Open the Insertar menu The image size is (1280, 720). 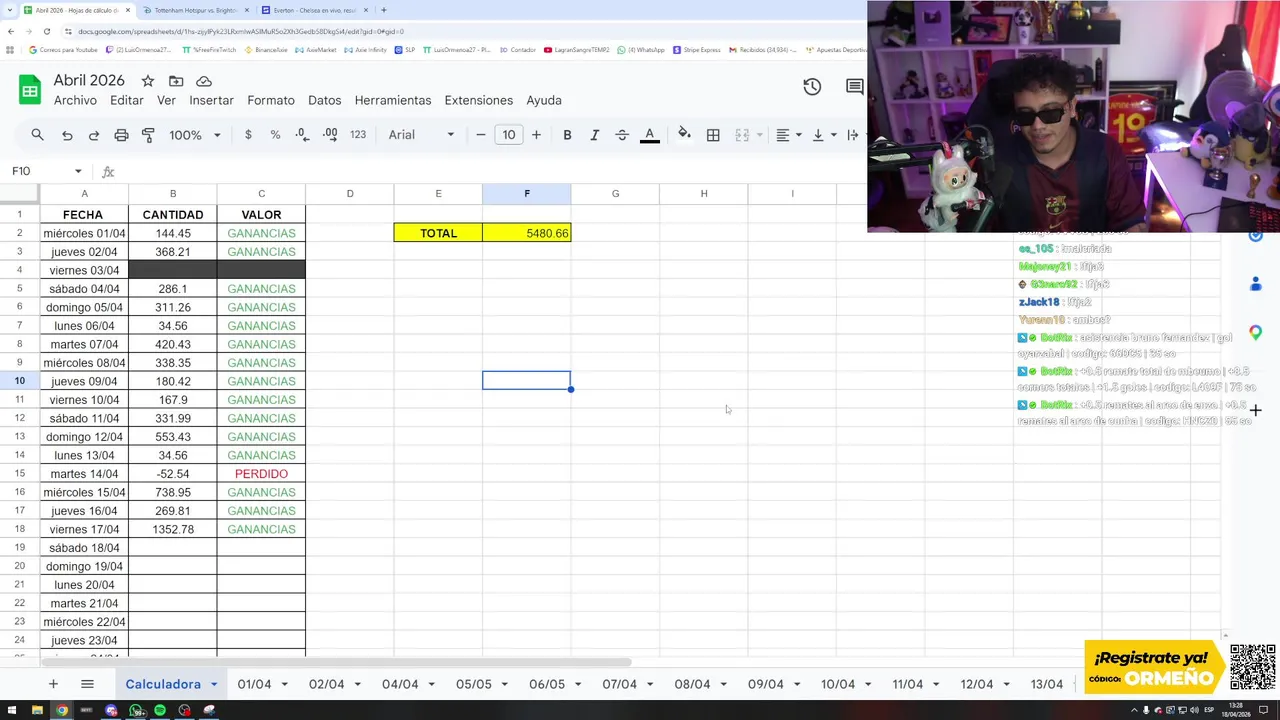[211, 100]
